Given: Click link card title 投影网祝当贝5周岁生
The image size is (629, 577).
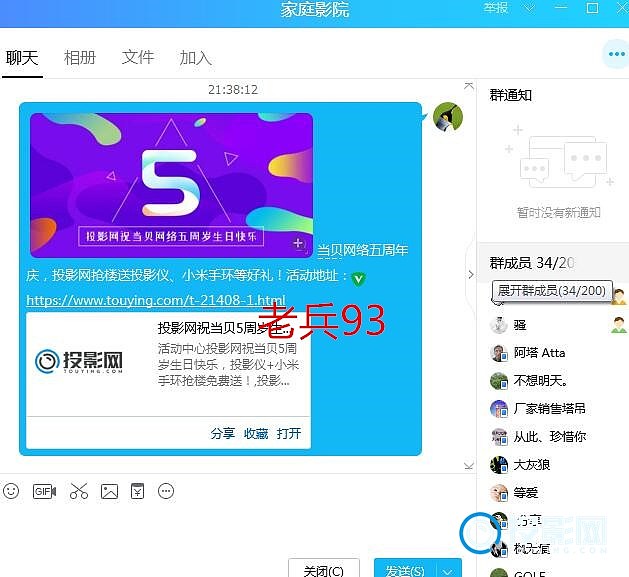Looking at the screenshot, I should click(223, 328).
